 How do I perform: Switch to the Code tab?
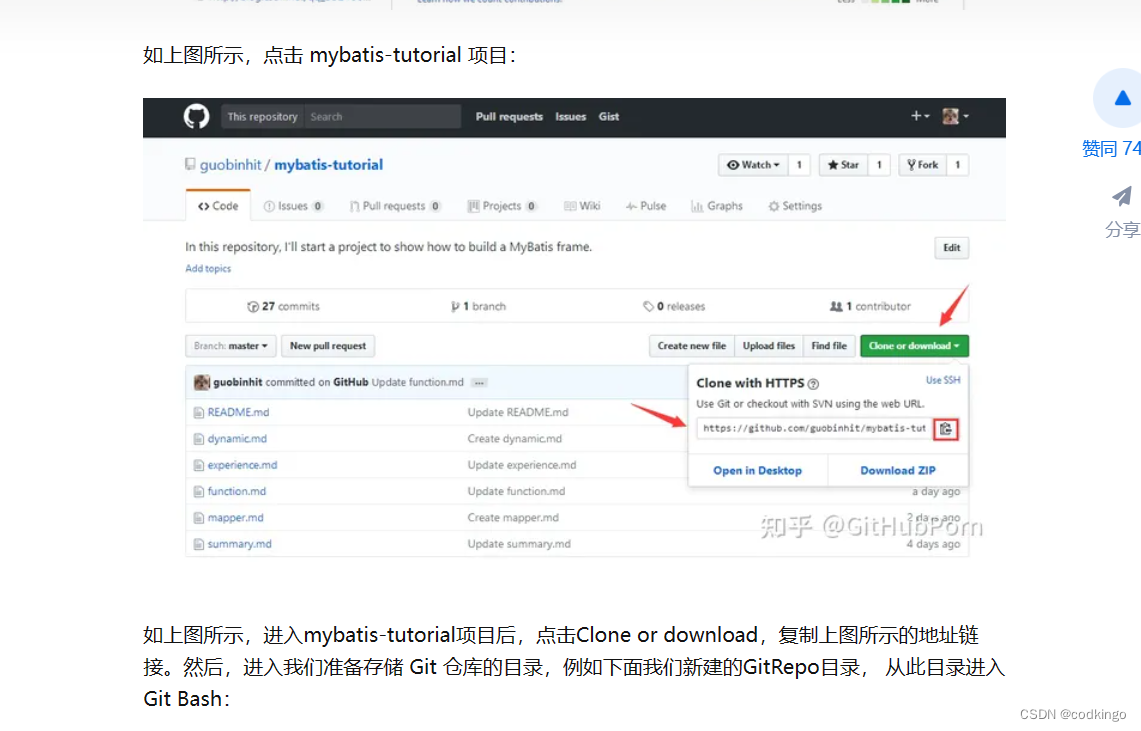pyautogui.click(x=218, y=206)
